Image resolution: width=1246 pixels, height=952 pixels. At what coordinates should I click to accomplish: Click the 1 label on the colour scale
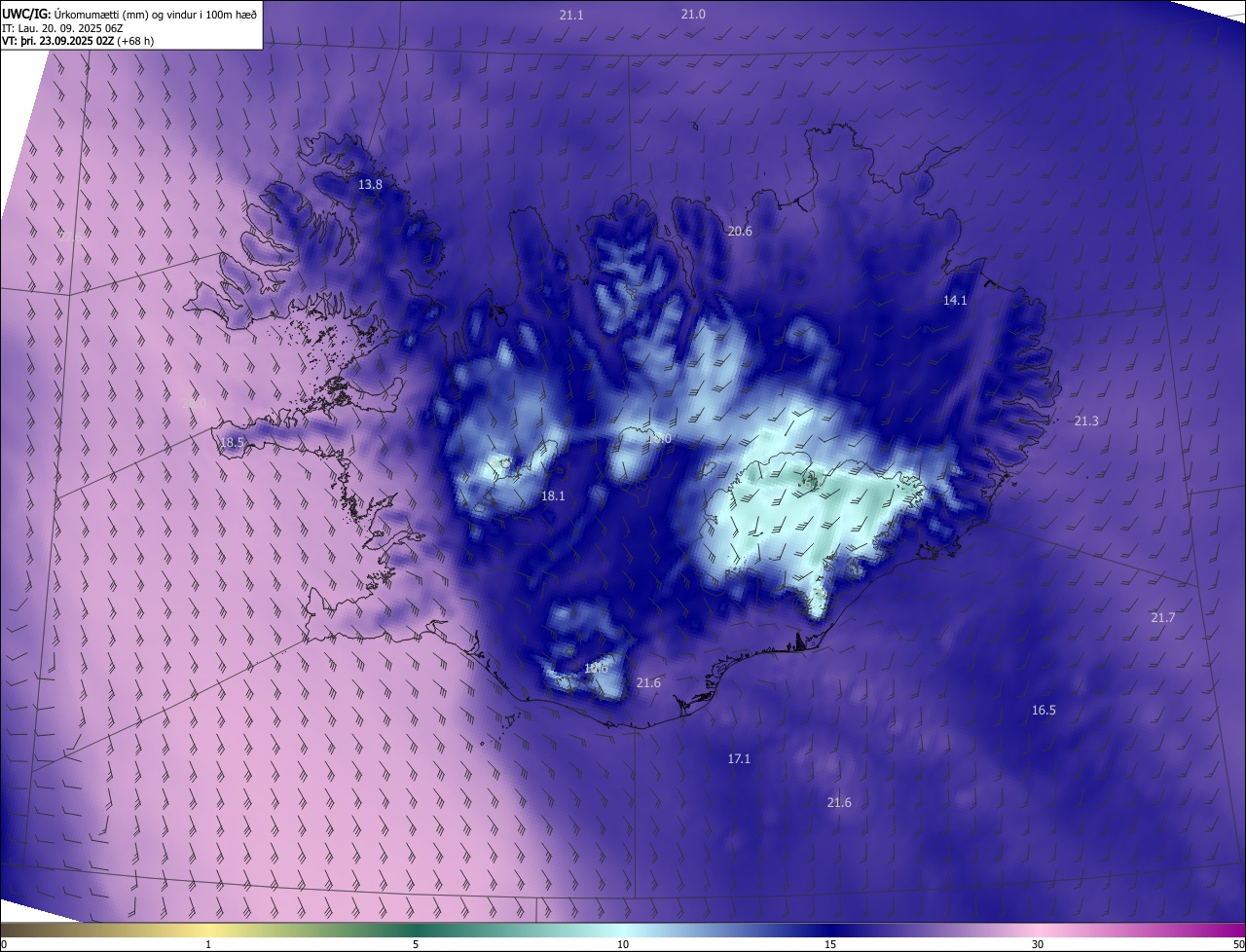point(208,944)
